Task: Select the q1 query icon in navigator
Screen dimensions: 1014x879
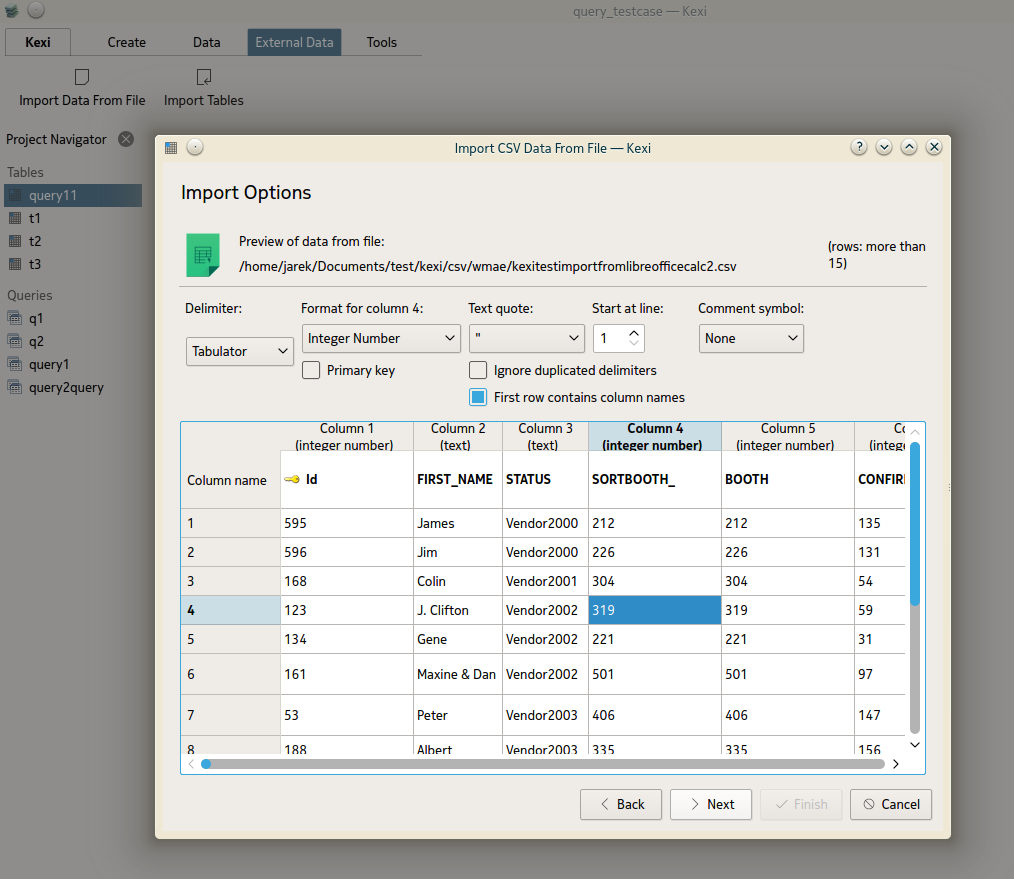Action: pyautogui.click(x=15, y=318)
